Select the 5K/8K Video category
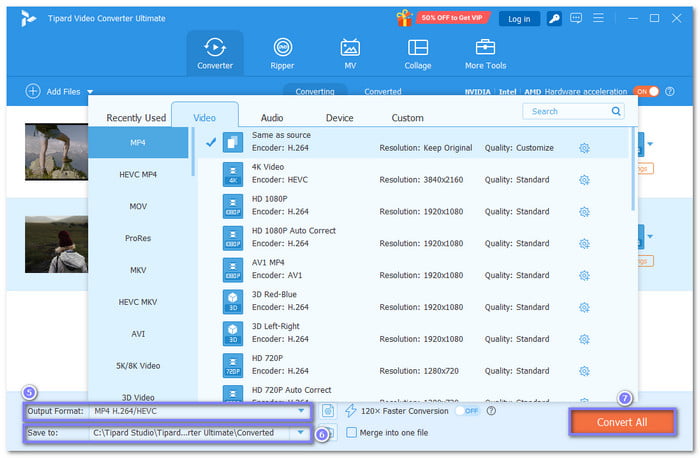Screen dimensions: 700x458 138,366
